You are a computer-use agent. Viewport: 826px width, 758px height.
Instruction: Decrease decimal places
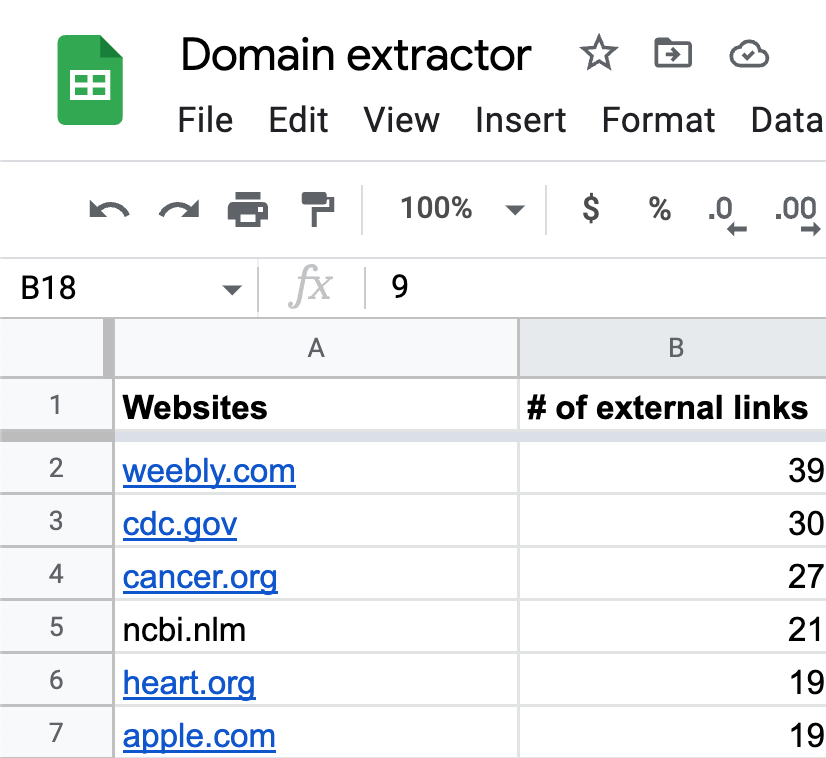pos(727,209)
